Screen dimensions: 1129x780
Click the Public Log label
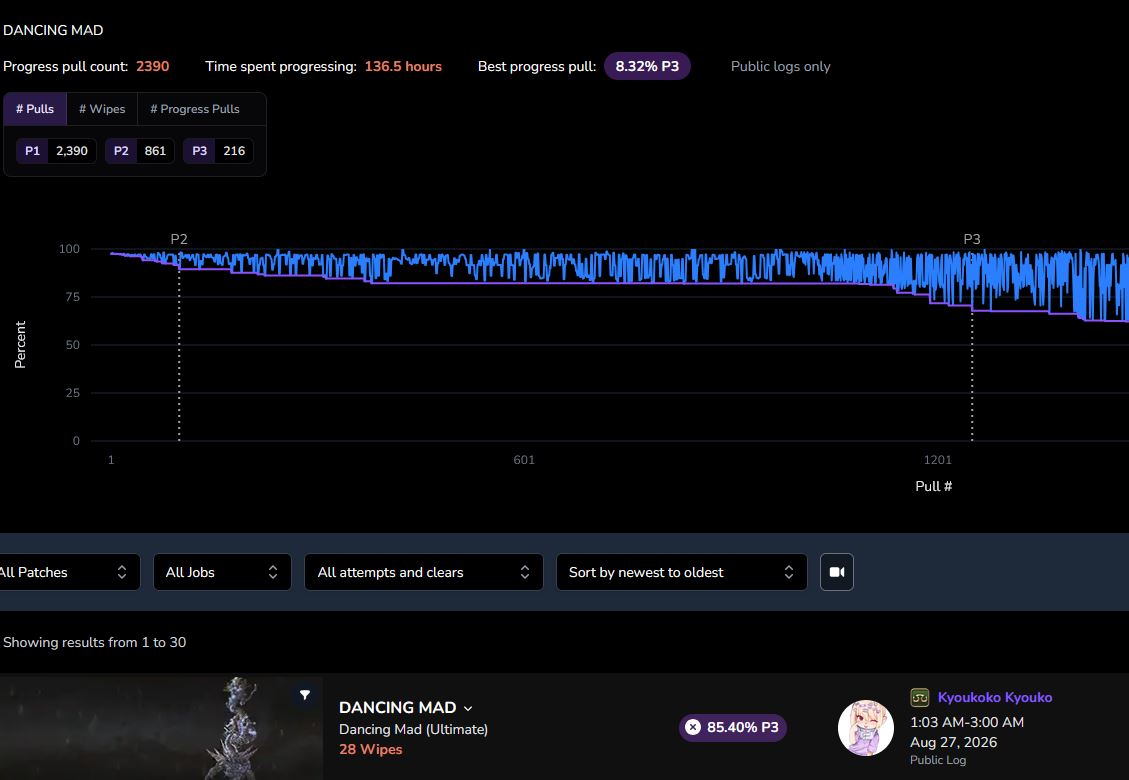(937, 760)
